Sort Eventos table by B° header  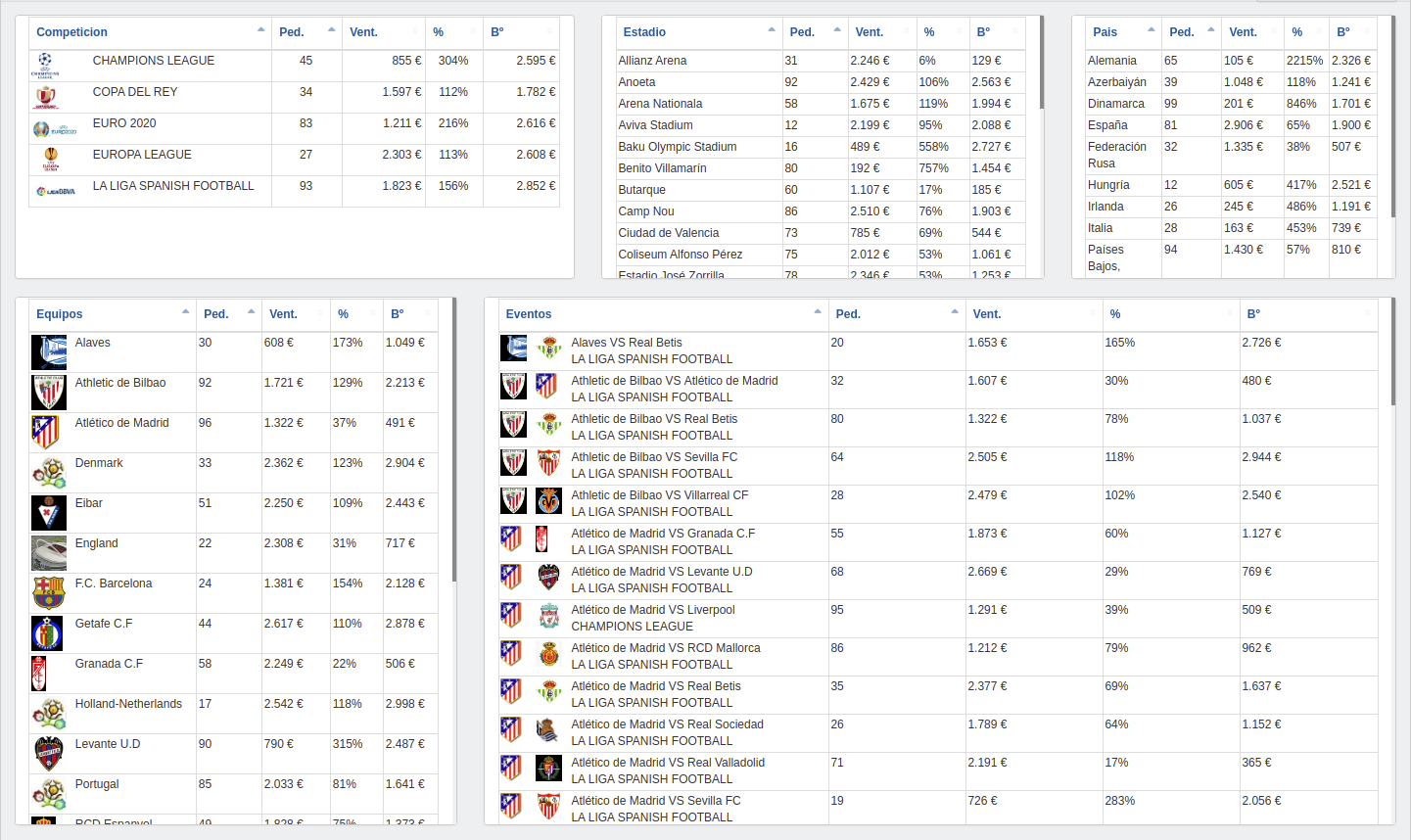click(1308, 314)
